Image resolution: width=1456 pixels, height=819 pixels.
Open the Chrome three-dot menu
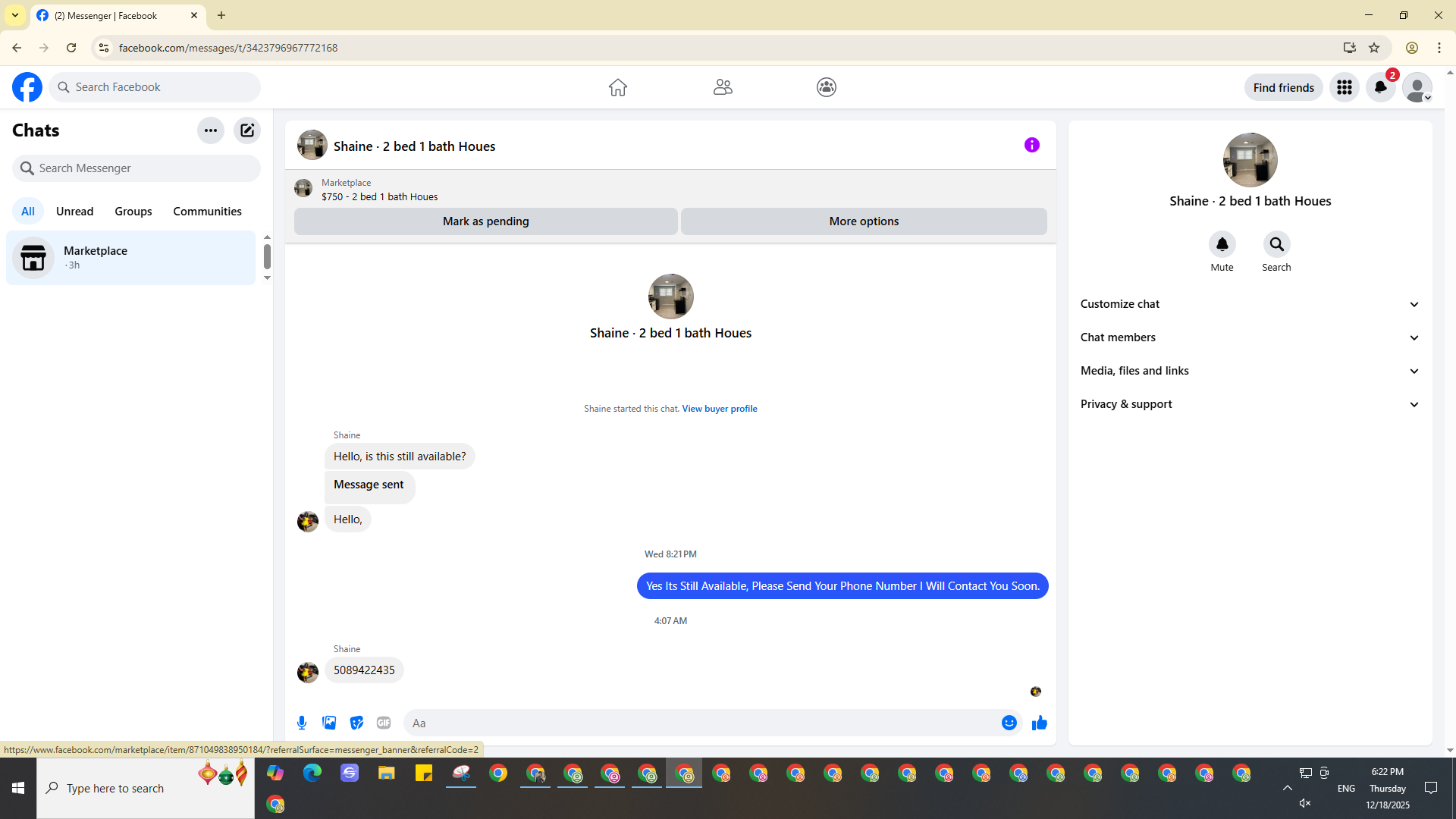pos(1439,48)
